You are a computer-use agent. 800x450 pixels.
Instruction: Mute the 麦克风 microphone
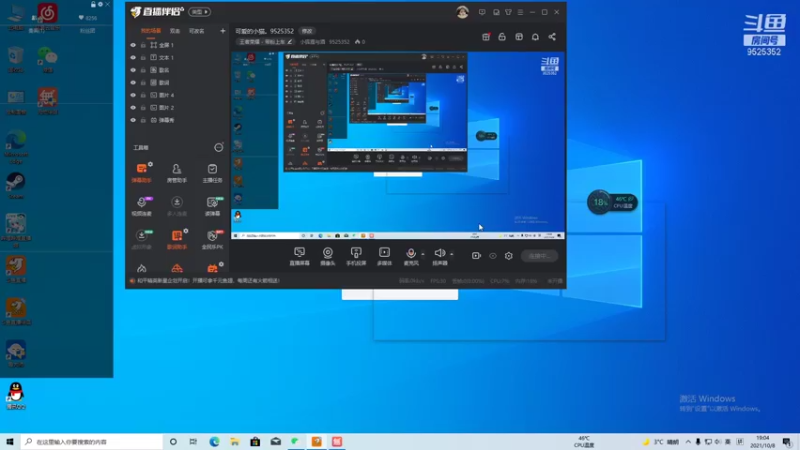[x=411, y=254]
